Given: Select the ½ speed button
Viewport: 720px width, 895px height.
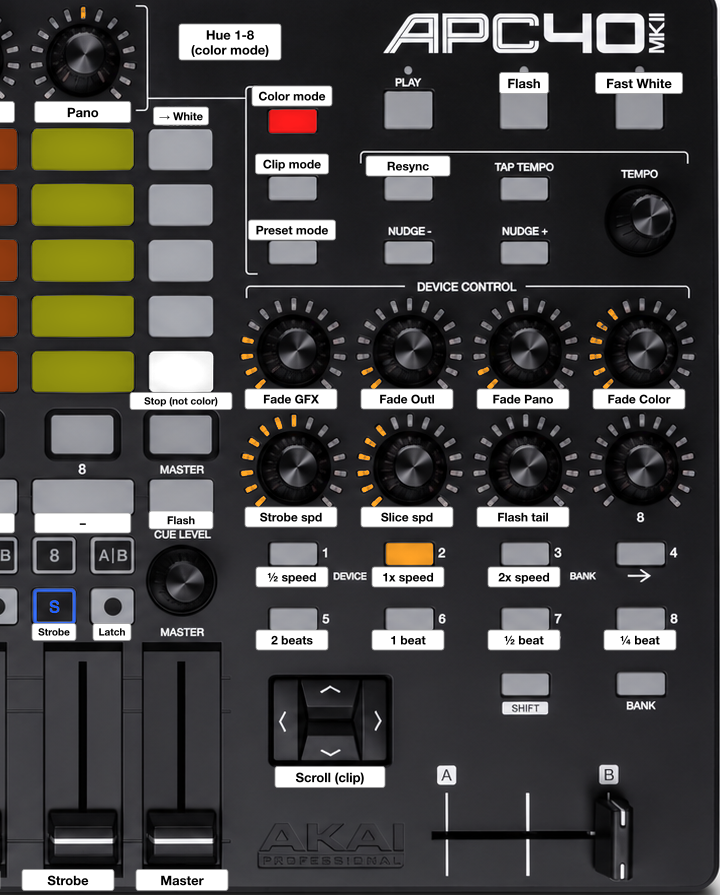Looking at the screenshot, I should 293,554.
